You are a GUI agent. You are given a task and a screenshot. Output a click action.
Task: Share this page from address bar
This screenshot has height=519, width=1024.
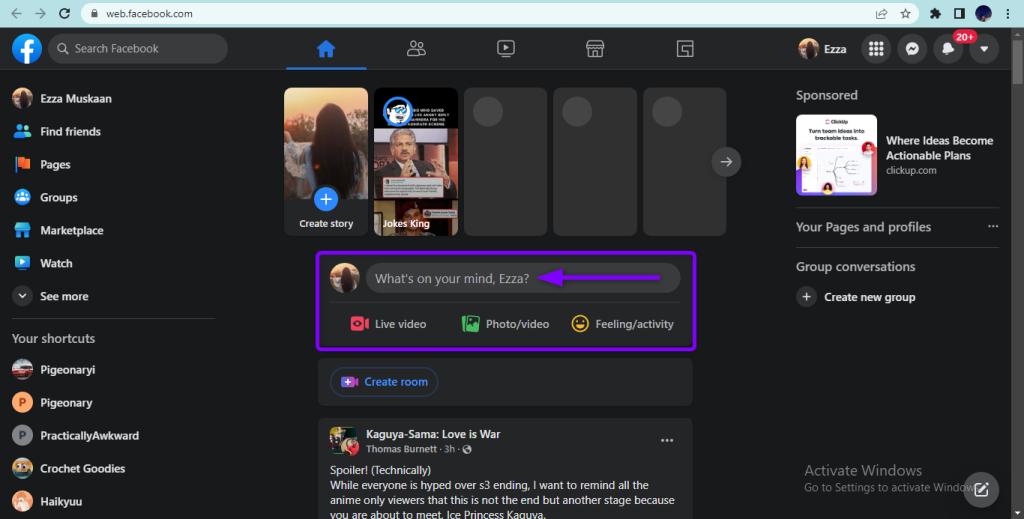[x=882, y=14]
